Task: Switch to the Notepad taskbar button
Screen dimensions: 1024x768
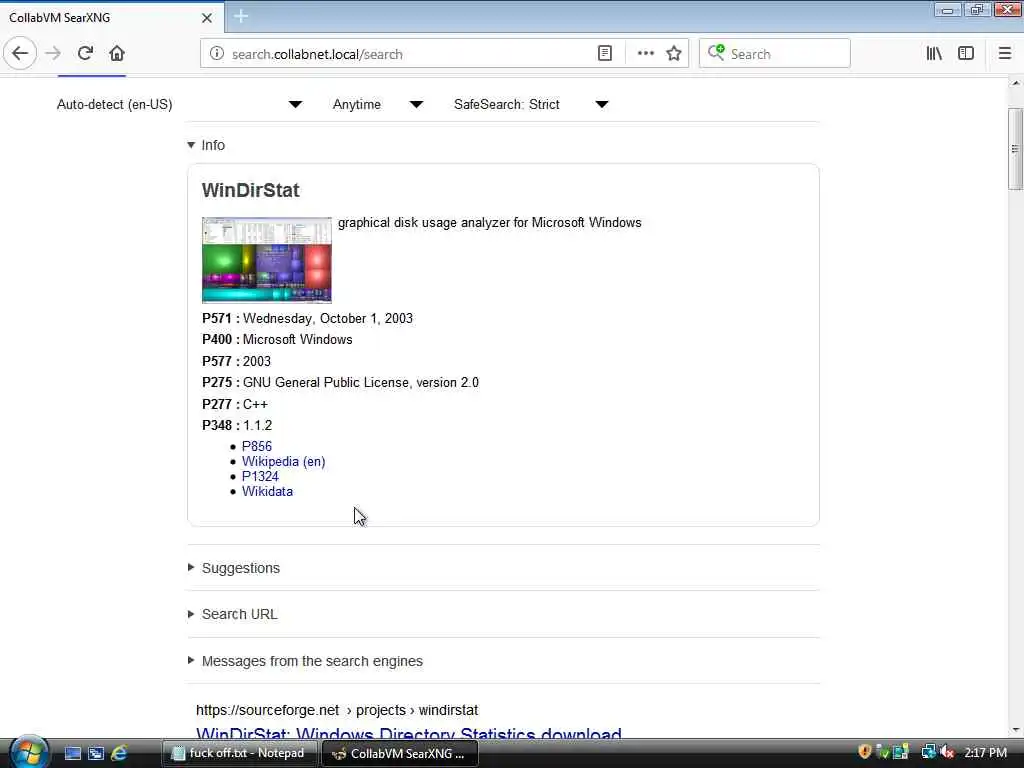Action: 240,753
